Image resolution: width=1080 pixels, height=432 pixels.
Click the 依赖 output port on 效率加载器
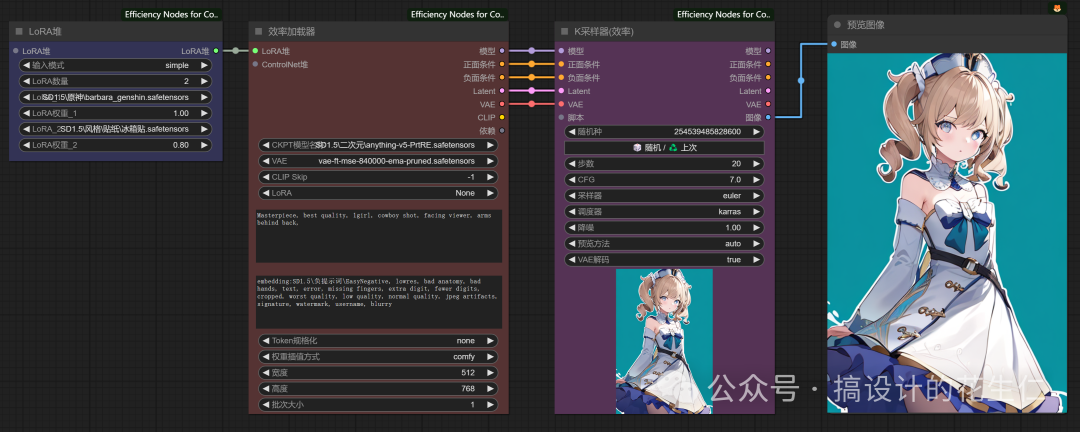click(502, 130)
